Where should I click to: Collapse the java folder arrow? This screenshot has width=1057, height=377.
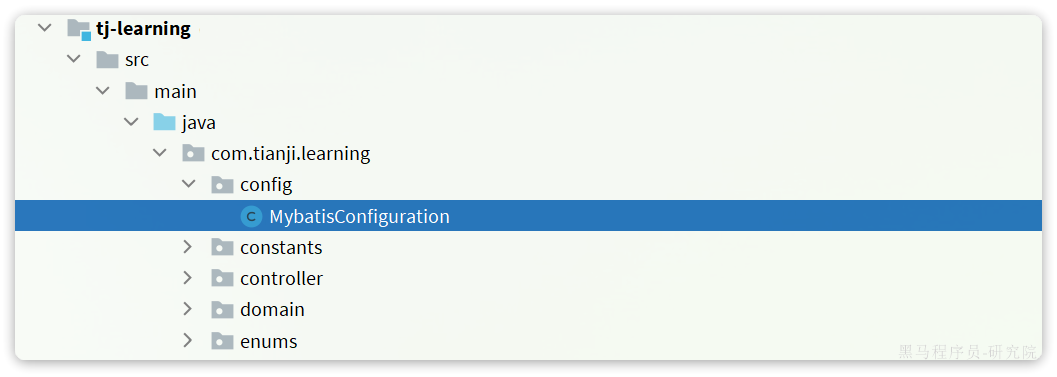131,122
